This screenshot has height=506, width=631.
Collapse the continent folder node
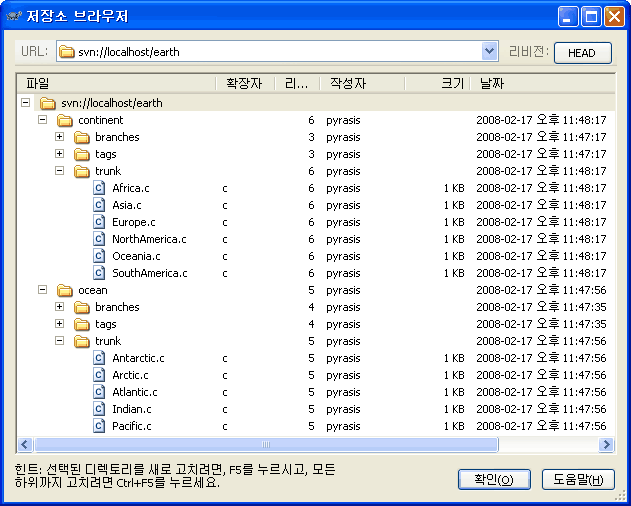tap(42, 120)
